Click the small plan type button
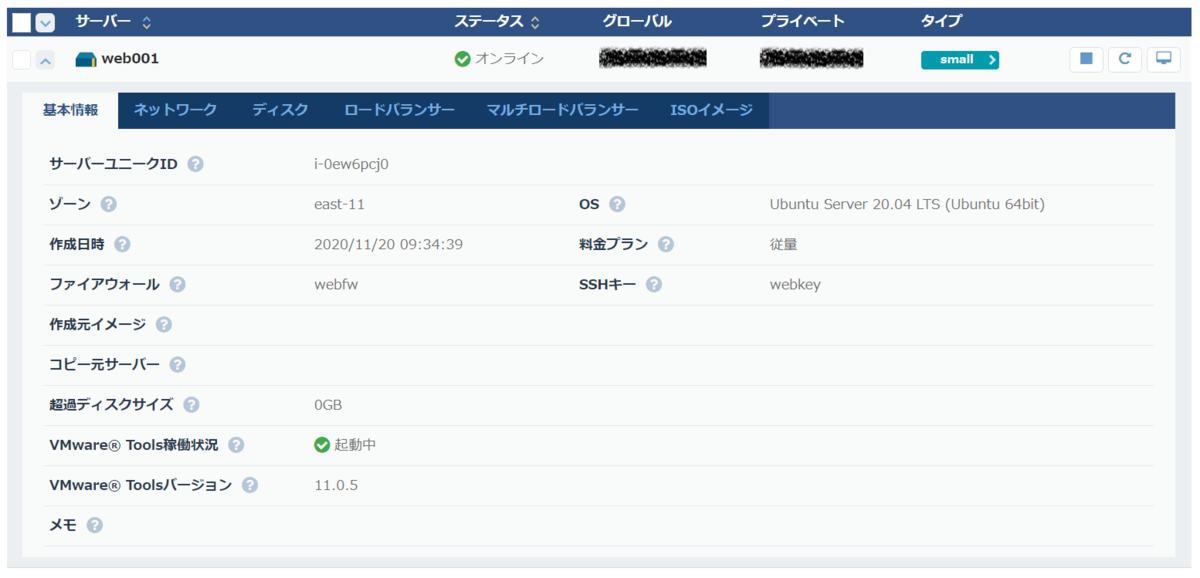 pyautogui.click(x=960, y=59)
